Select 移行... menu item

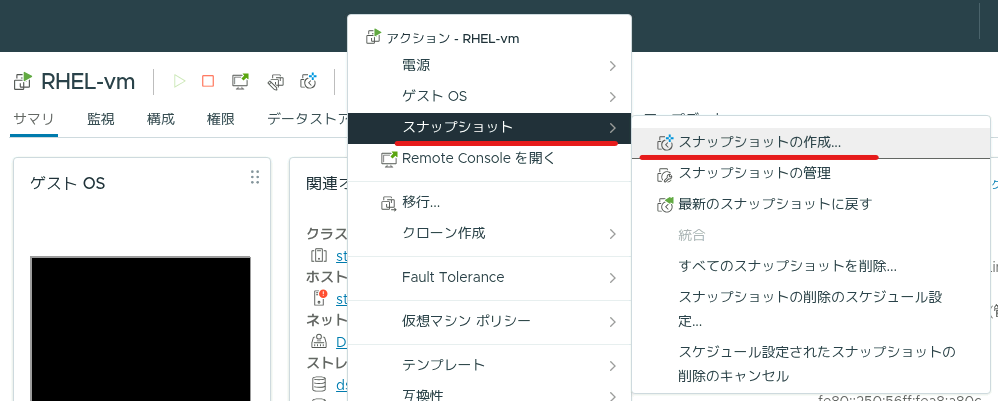489,204
